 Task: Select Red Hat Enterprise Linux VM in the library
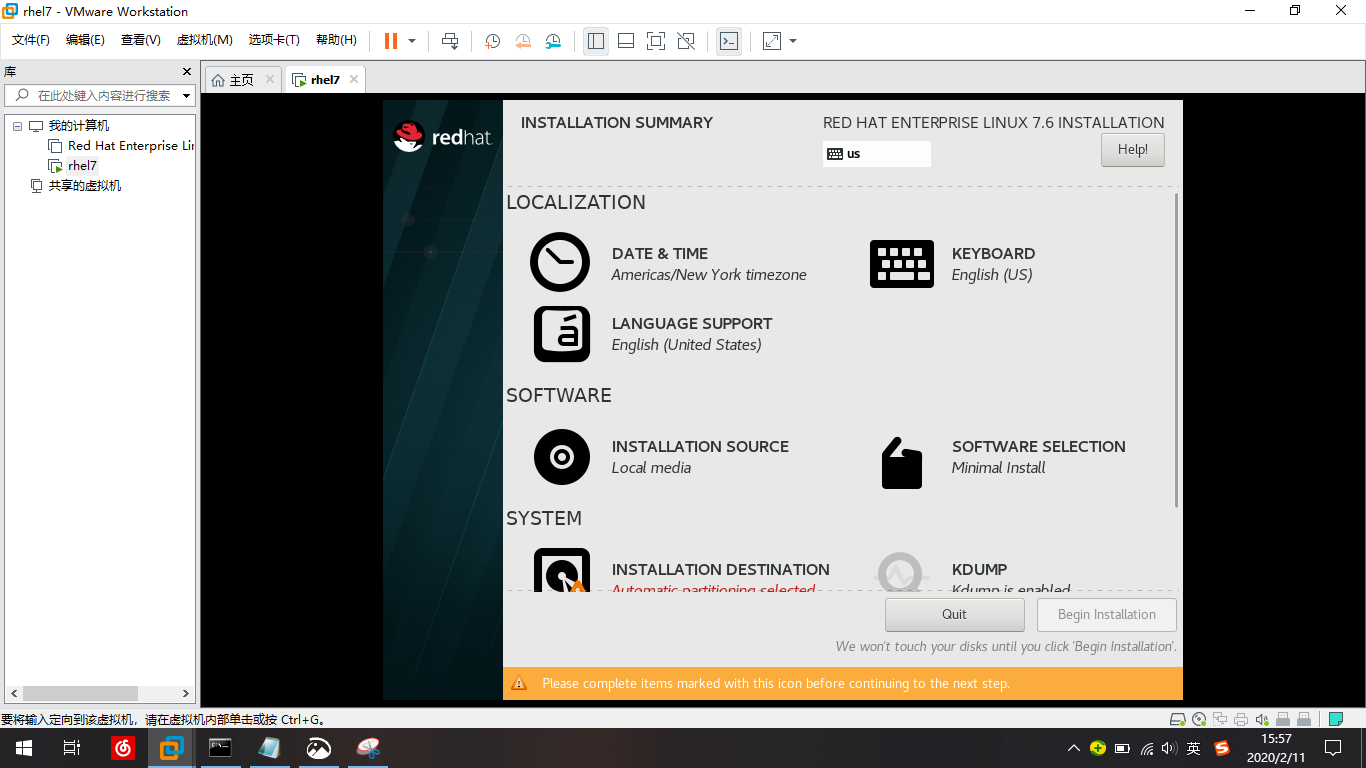click(121, 146)
